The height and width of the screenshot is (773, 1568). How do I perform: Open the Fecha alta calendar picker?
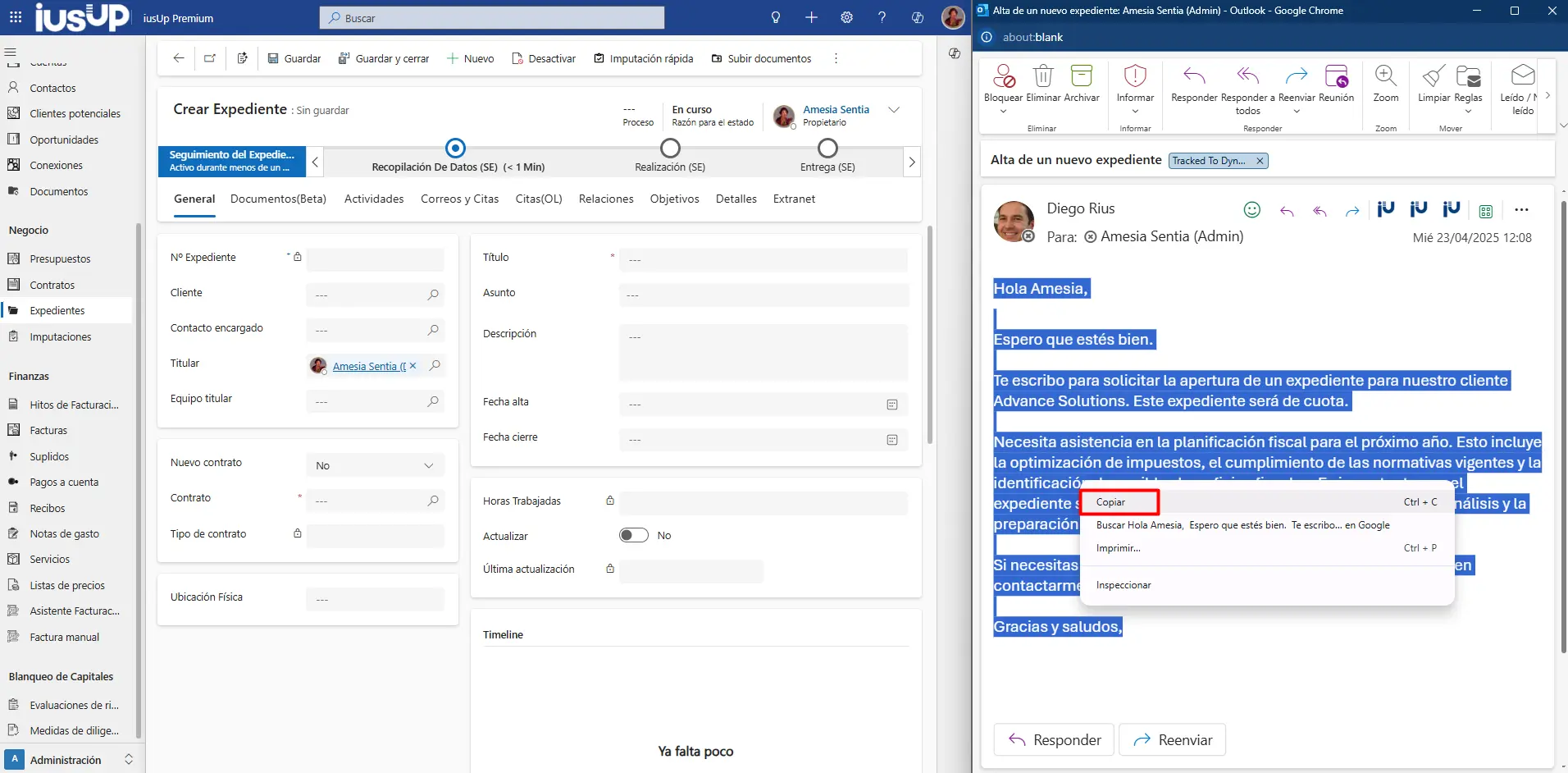click(x=892, y=405)
